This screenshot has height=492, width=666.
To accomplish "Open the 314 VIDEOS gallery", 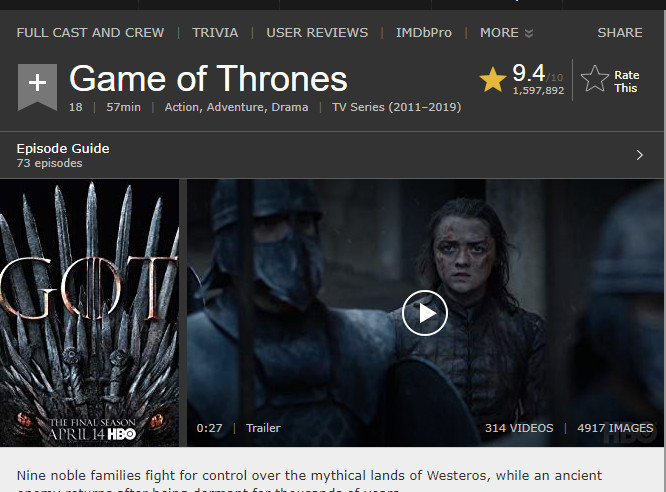I will 519,428.
